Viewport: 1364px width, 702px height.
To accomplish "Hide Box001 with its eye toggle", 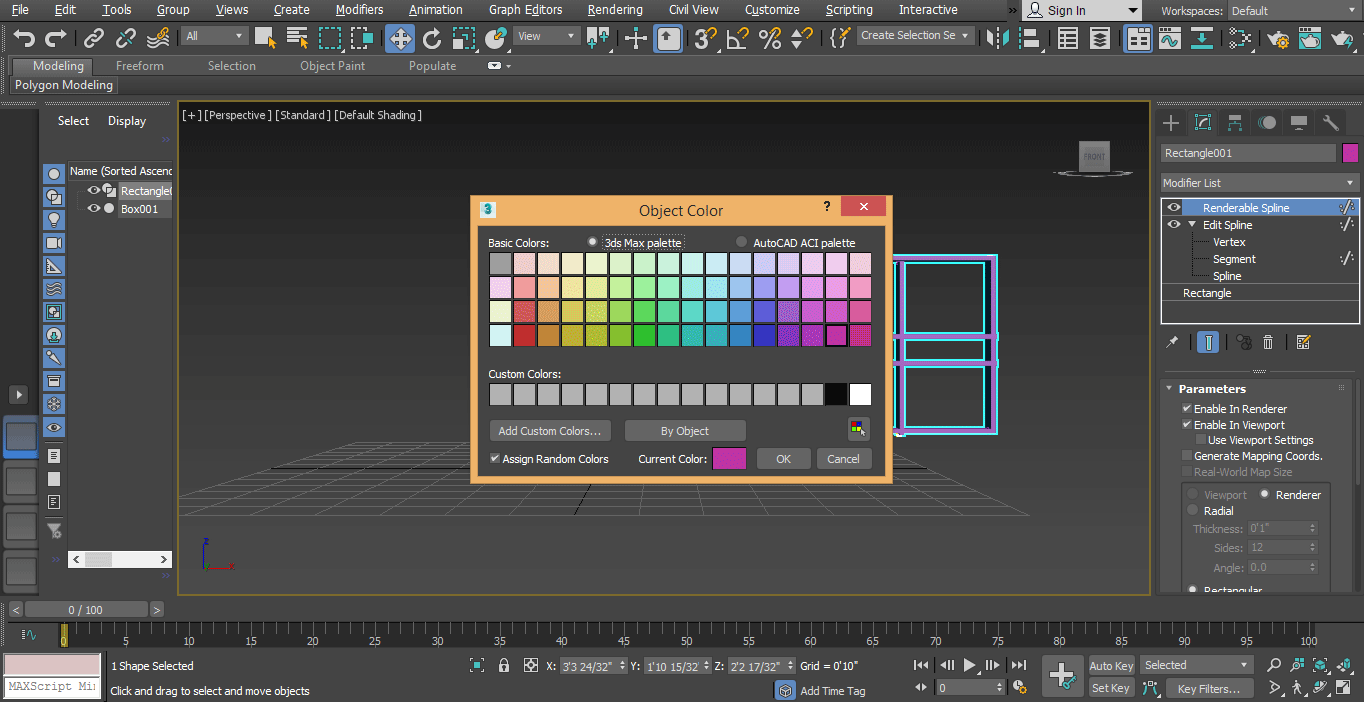I will [93, 208].
